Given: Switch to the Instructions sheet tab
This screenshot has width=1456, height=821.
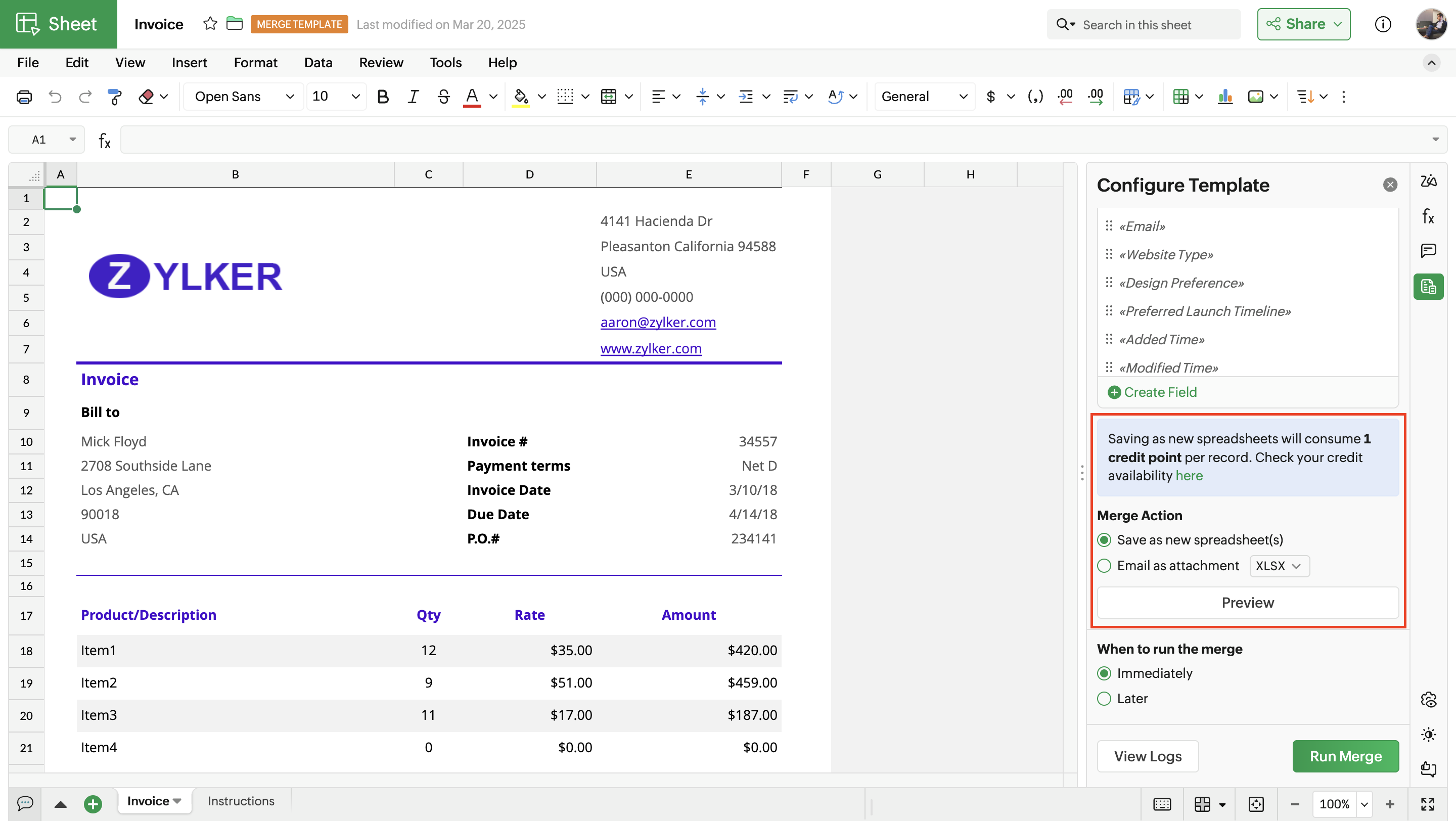Looking at the screenshot, I should click(x=241, y=801).
